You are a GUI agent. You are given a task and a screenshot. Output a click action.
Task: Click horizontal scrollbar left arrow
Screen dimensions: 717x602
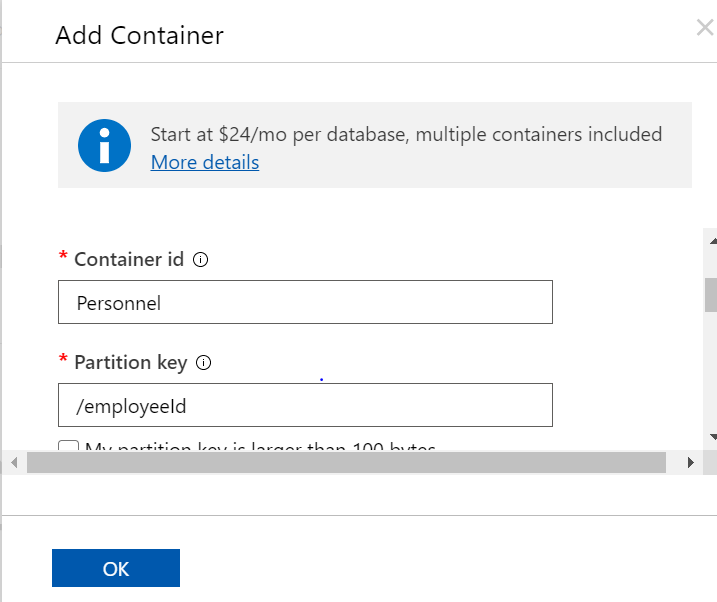click(x=12, y=462)
